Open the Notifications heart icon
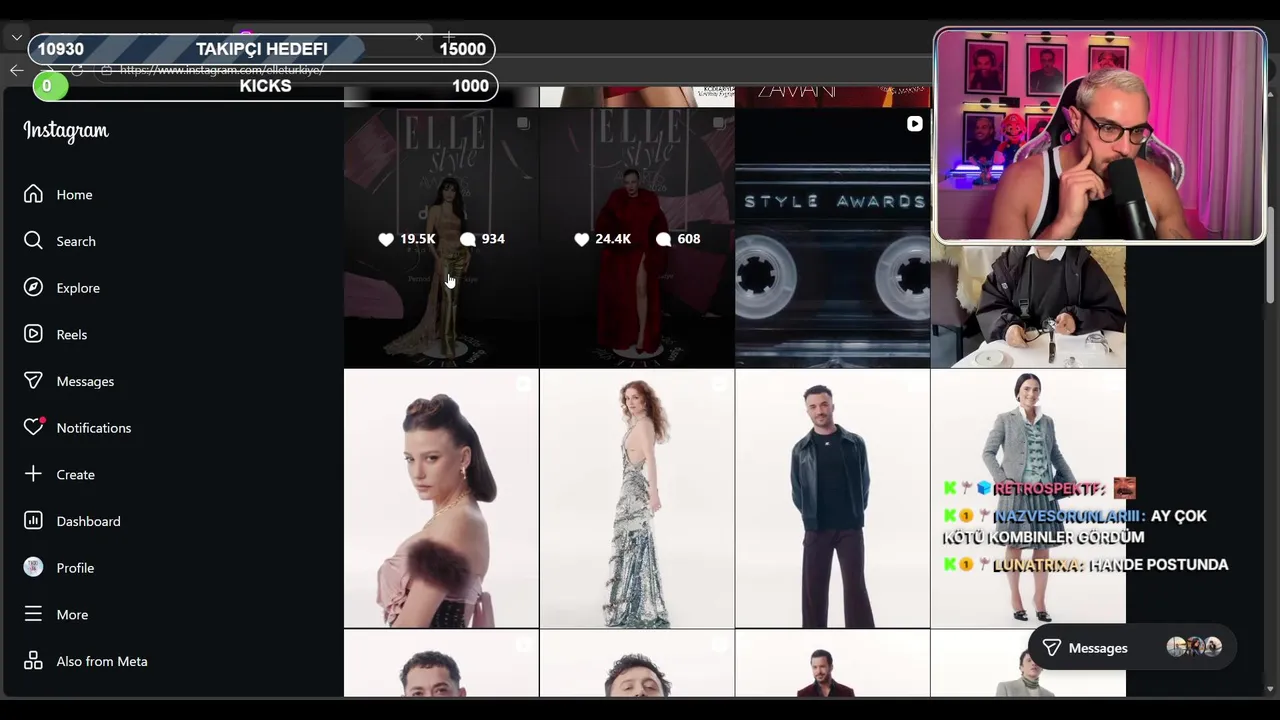1280x720 pixels. tap(34, 427)
